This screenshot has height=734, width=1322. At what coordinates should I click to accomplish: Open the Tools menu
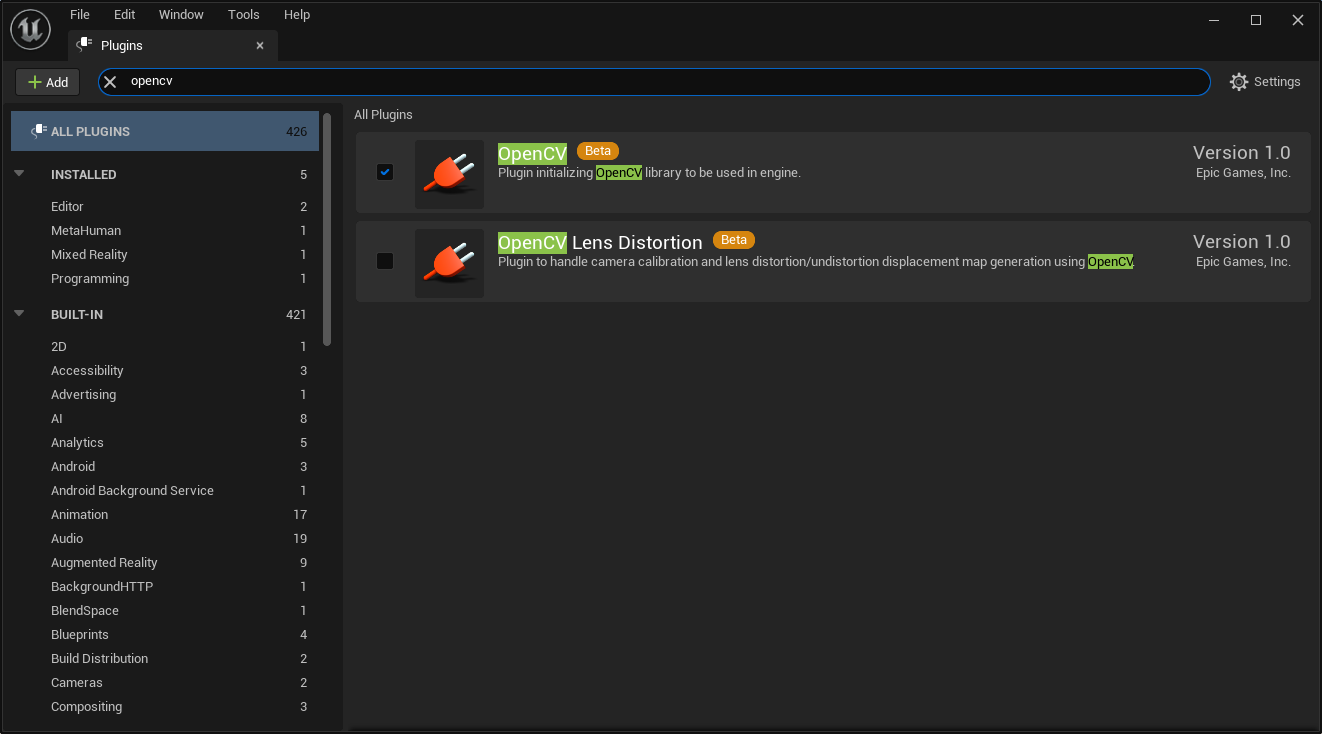[x=243, y=15]
